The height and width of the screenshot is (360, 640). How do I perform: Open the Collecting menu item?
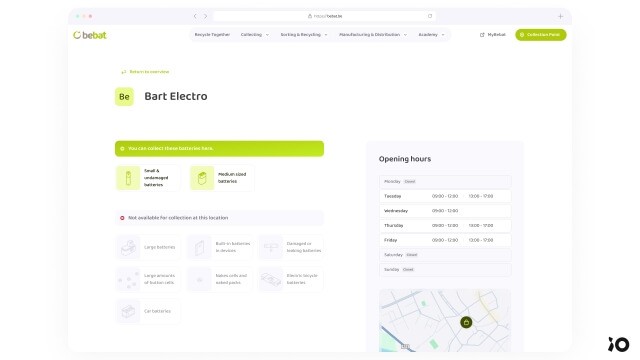(251, 35)
